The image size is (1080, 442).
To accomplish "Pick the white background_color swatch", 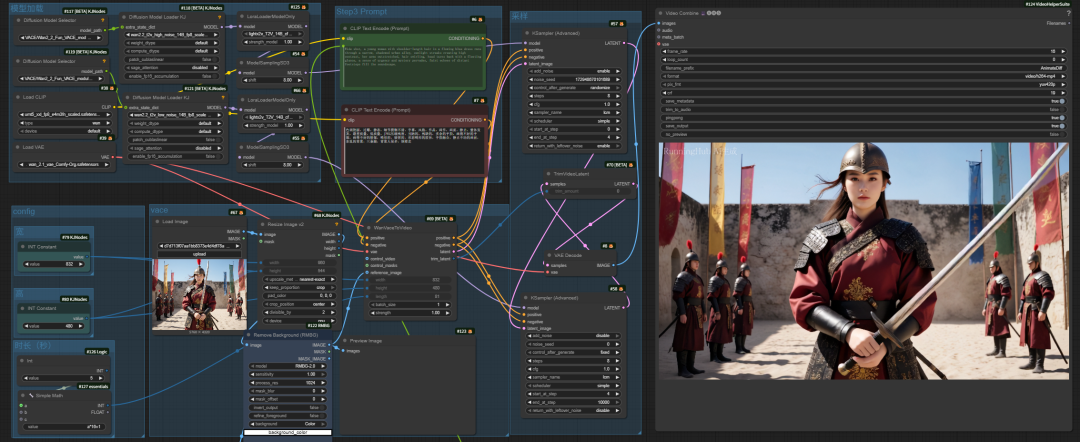I will coord(288,432).
